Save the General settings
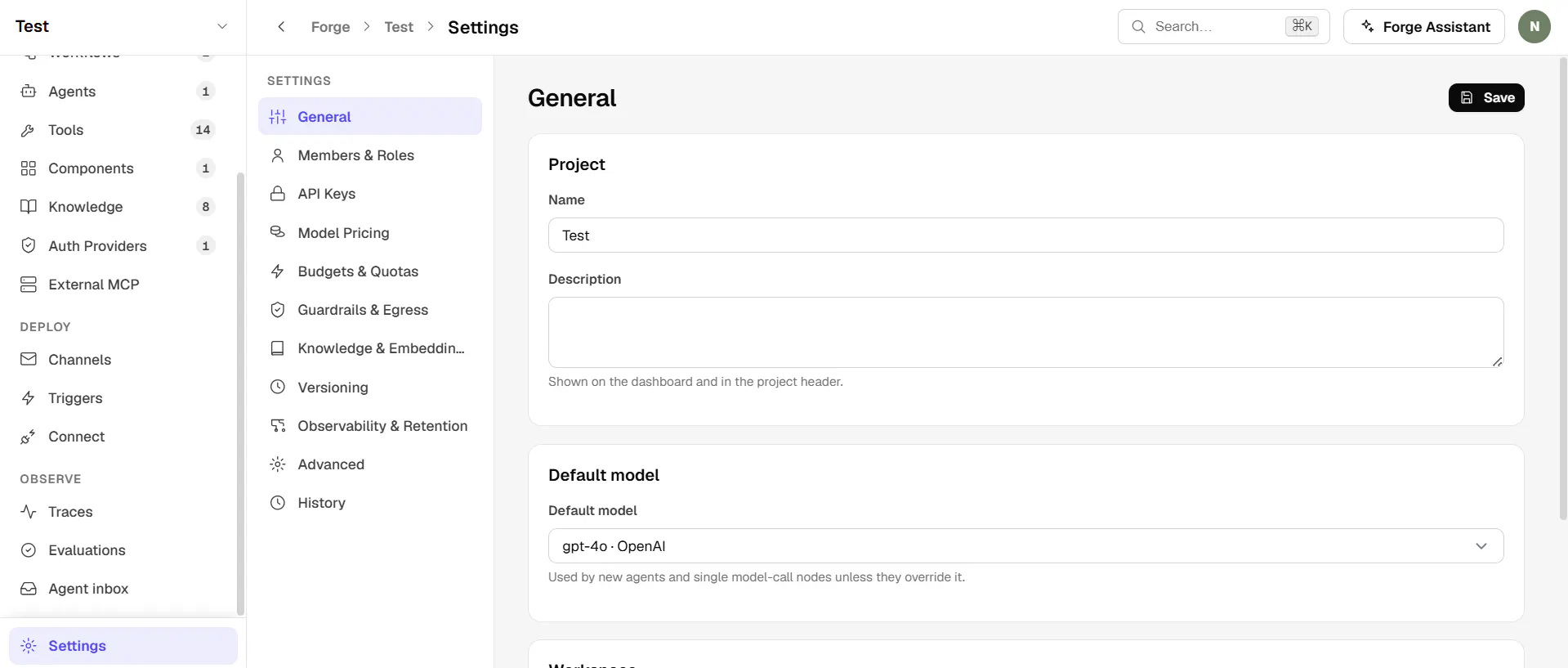Viewport: 1568px width, 668px height. point(1486,98)
